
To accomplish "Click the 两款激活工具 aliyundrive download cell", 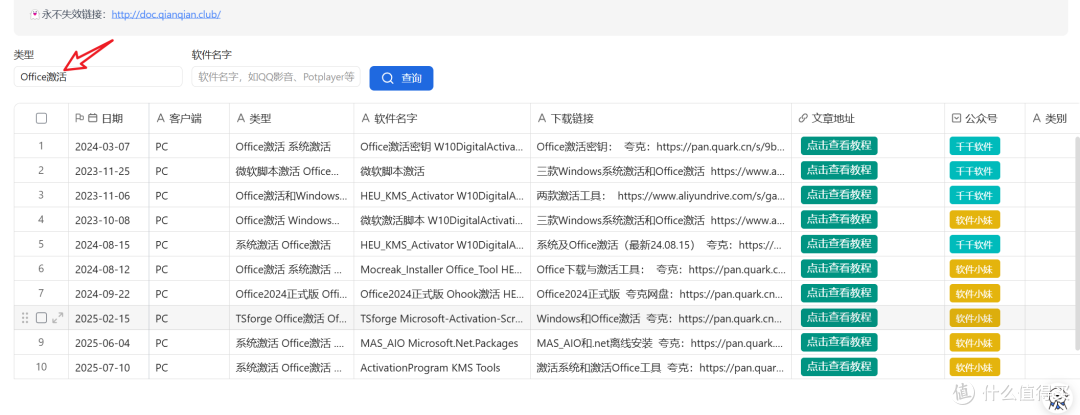I will pos(661,195).
